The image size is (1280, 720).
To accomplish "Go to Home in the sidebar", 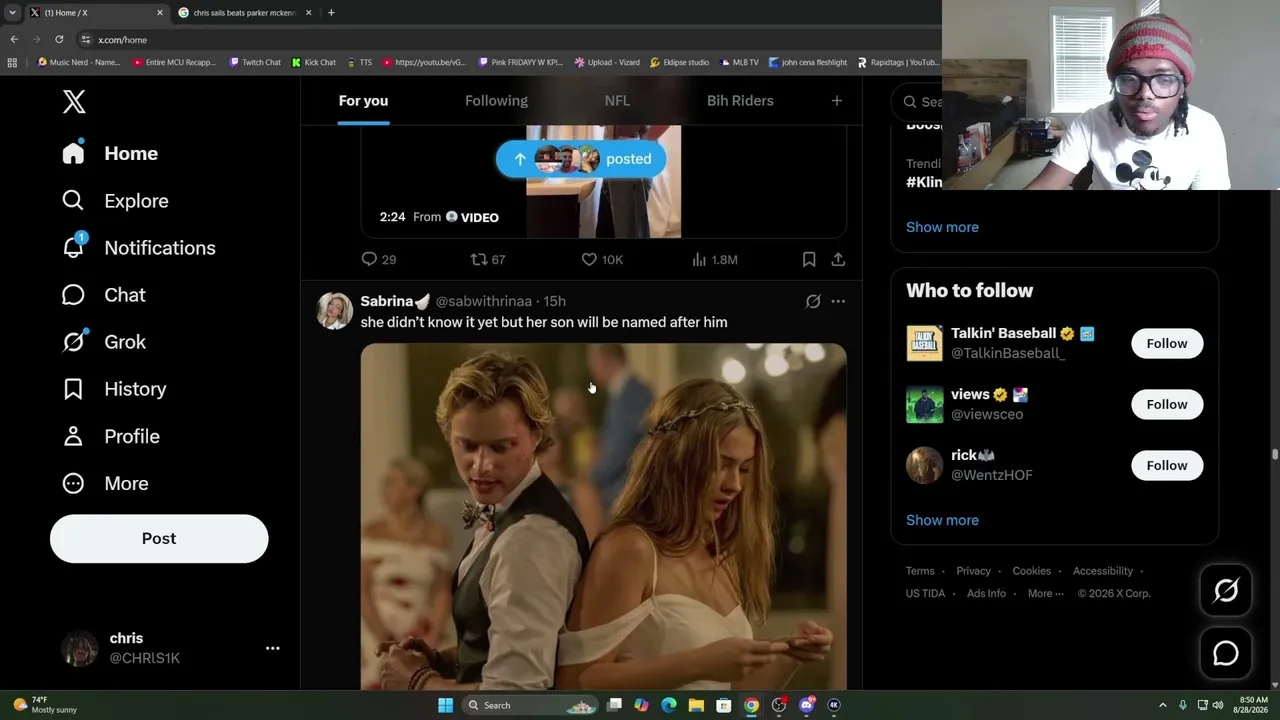I will point(110,153).
